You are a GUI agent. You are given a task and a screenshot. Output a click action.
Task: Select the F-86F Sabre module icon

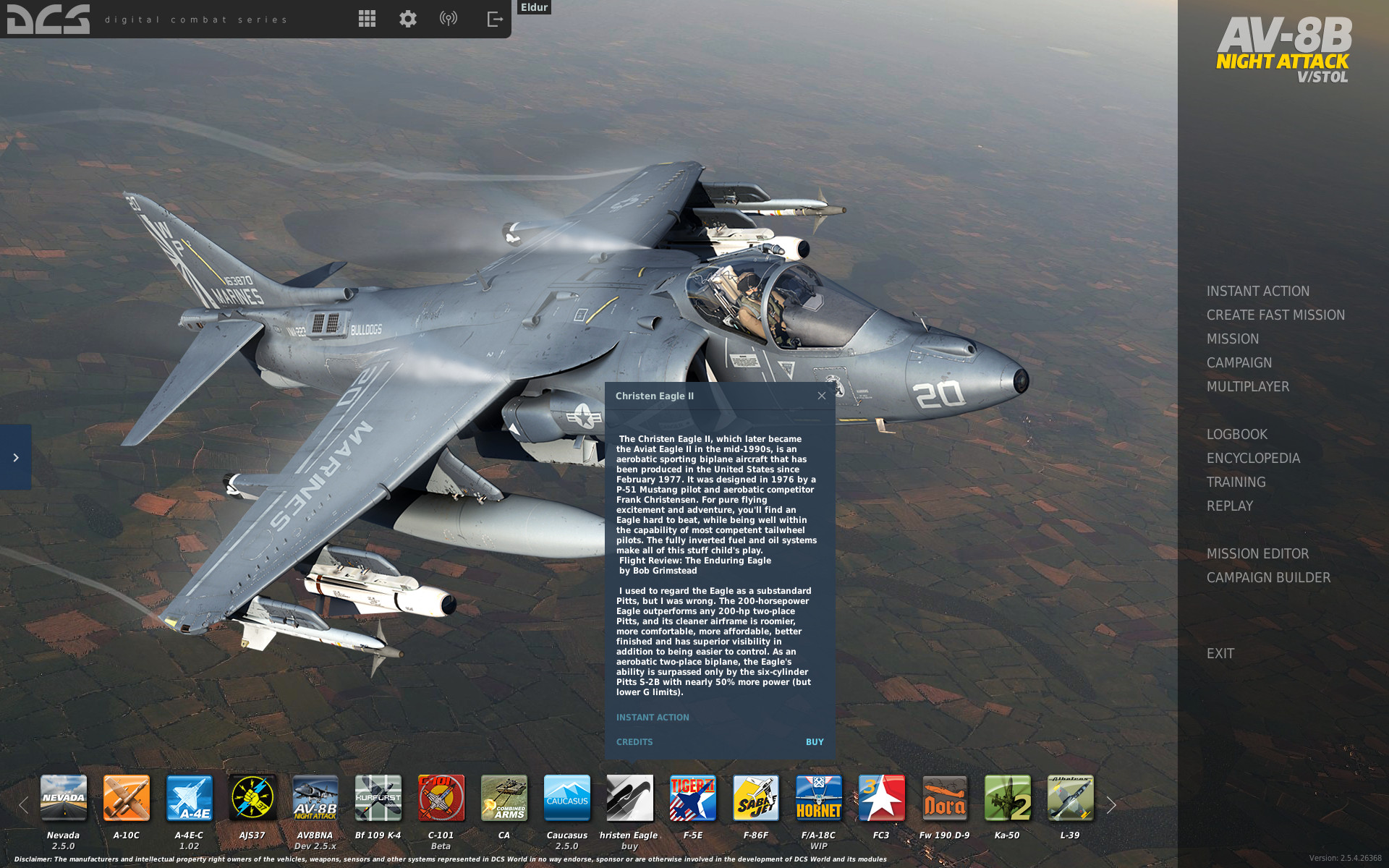[756, 798]
